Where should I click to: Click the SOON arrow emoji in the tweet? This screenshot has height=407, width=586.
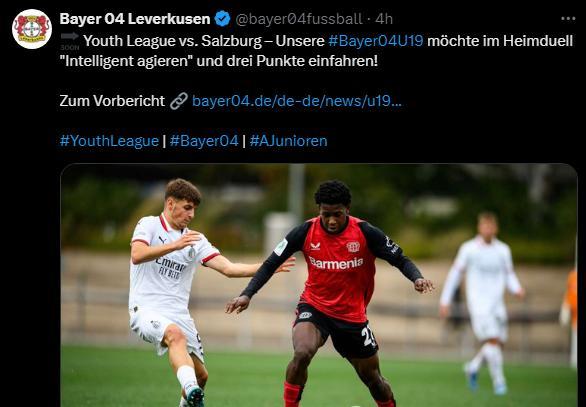click(70, 41)
